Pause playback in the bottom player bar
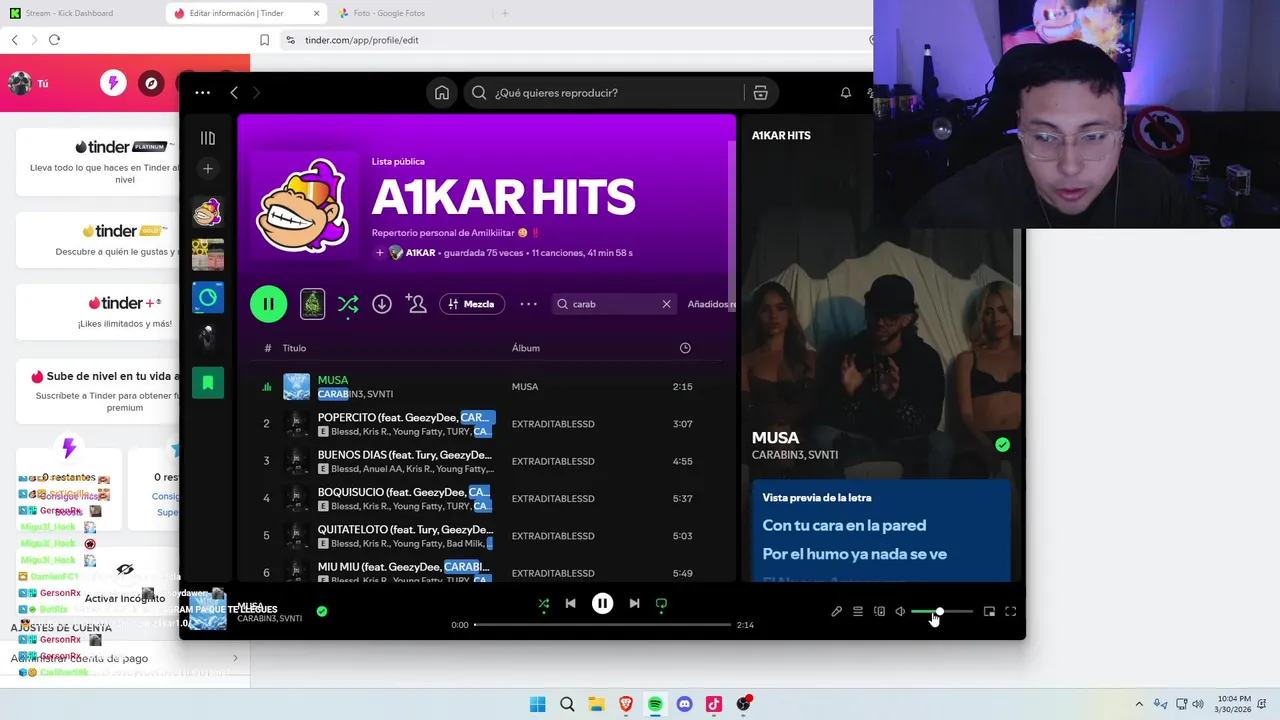Image resolution: width=1280 pixels, height=720 pixels. tap(602, 604)
